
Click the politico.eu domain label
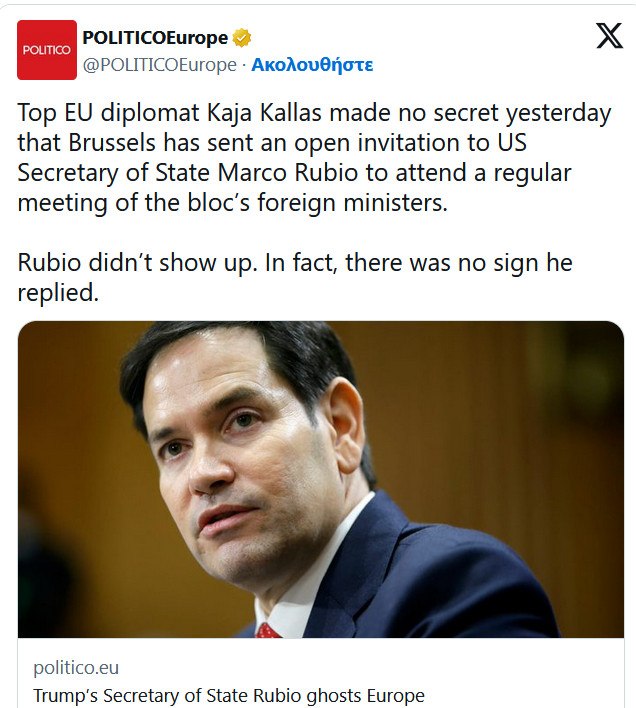click(76, 668)
